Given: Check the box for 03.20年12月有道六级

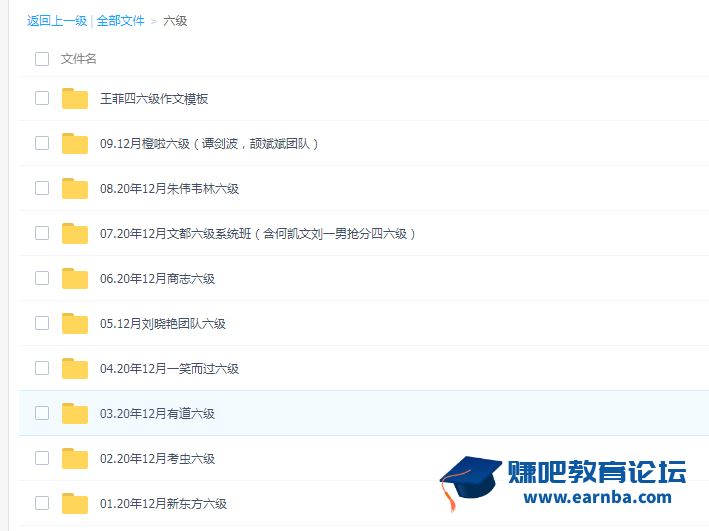Looking at the screenshot, I should click(x=42, y=413).
